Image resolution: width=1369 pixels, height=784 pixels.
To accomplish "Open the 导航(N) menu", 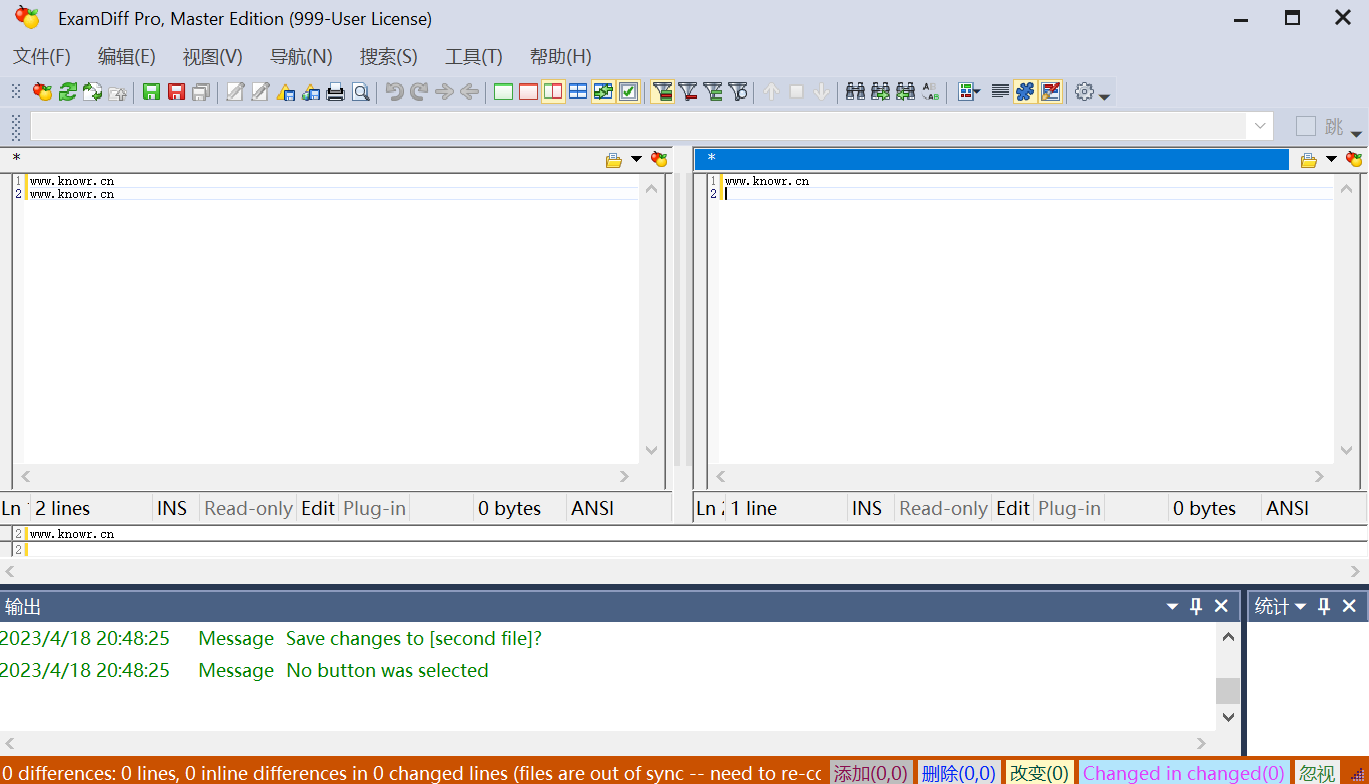I will tap(301, 57).
